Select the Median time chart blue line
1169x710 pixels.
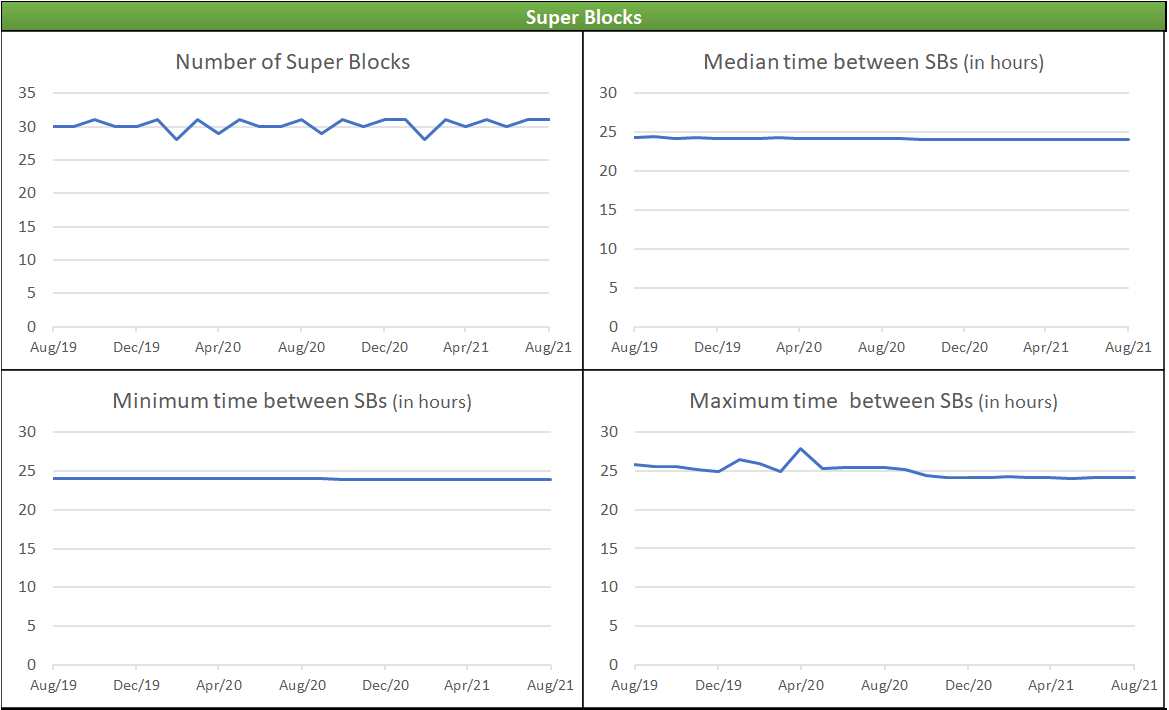pyautogui.click(x=881, y=138)
